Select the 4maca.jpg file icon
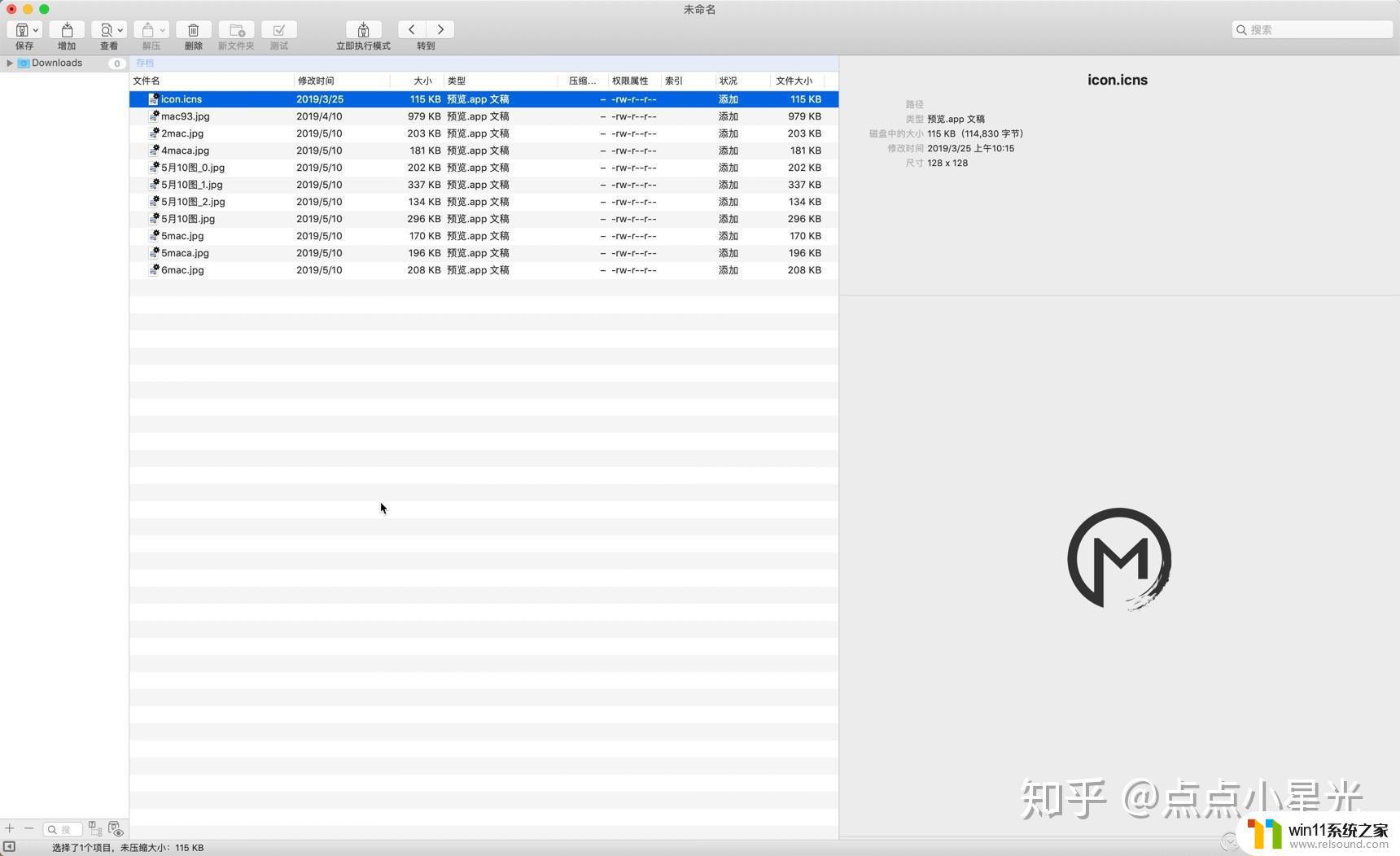Viewport: 1400px width, 856px height. (153, 151)
